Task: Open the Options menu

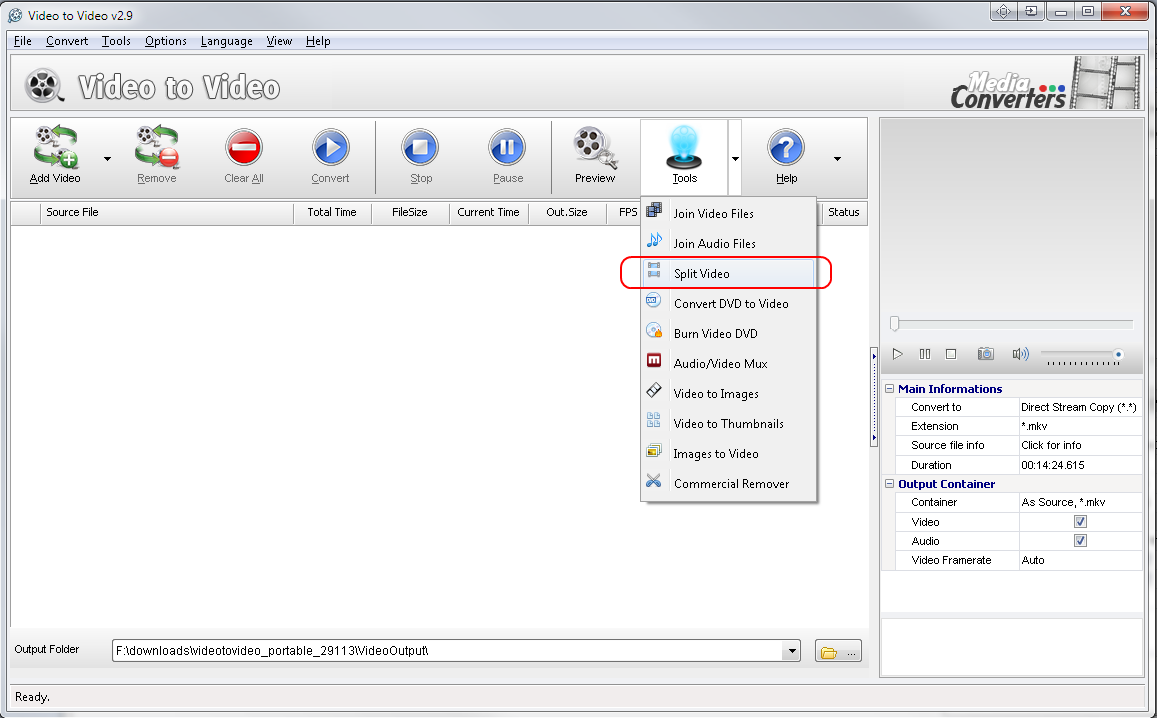Action: pos(165,41)
